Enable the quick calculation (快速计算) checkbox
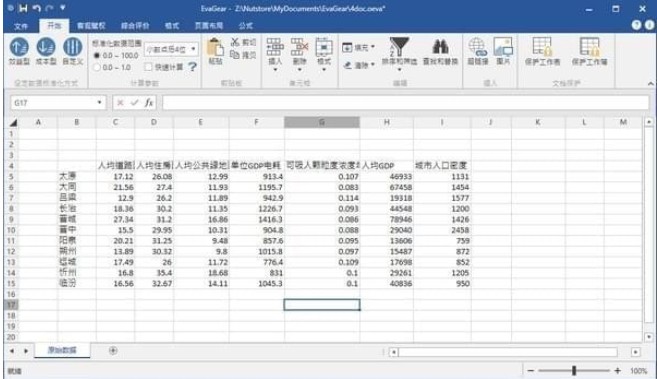This screenshot has height=379, width=657. (148, 67)
